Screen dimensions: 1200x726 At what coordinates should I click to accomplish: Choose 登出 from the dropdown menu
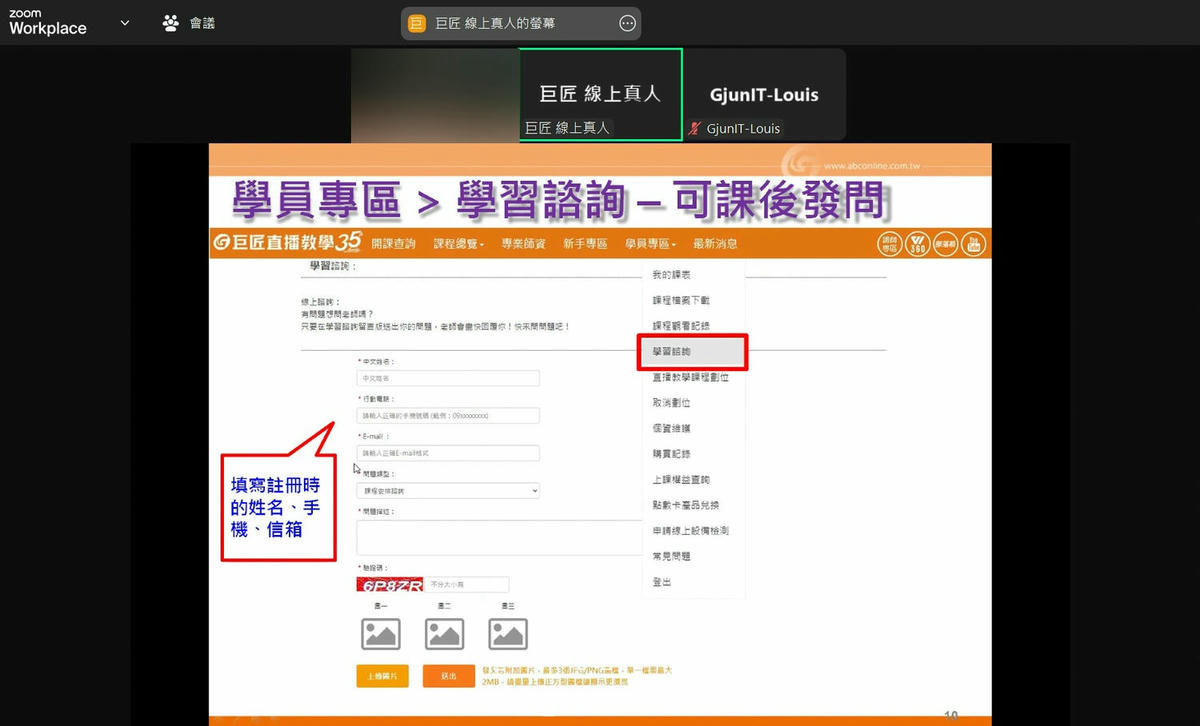coord(661,582)
